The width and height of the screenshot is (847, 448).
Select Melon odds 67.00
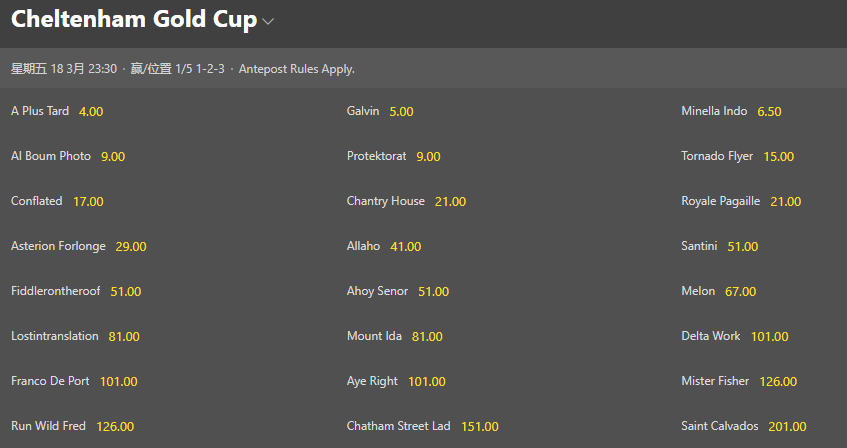pos(740,291)
